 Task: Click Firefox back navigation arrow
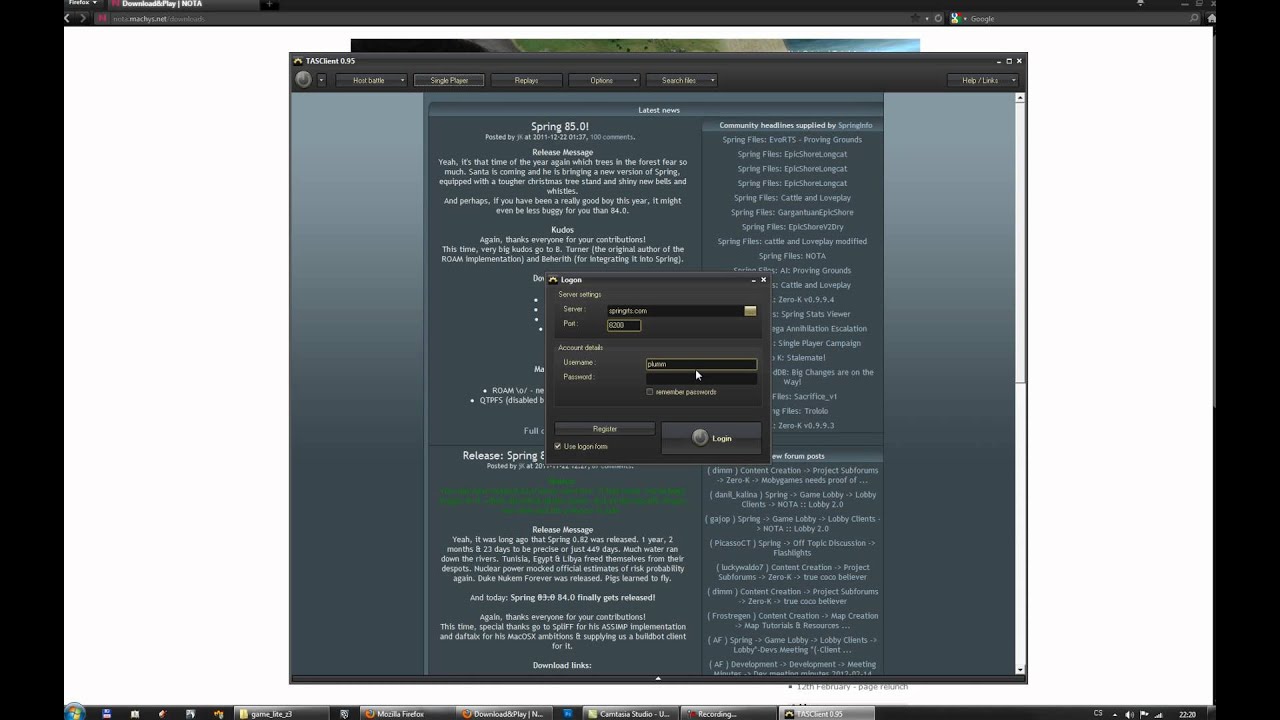69,18
